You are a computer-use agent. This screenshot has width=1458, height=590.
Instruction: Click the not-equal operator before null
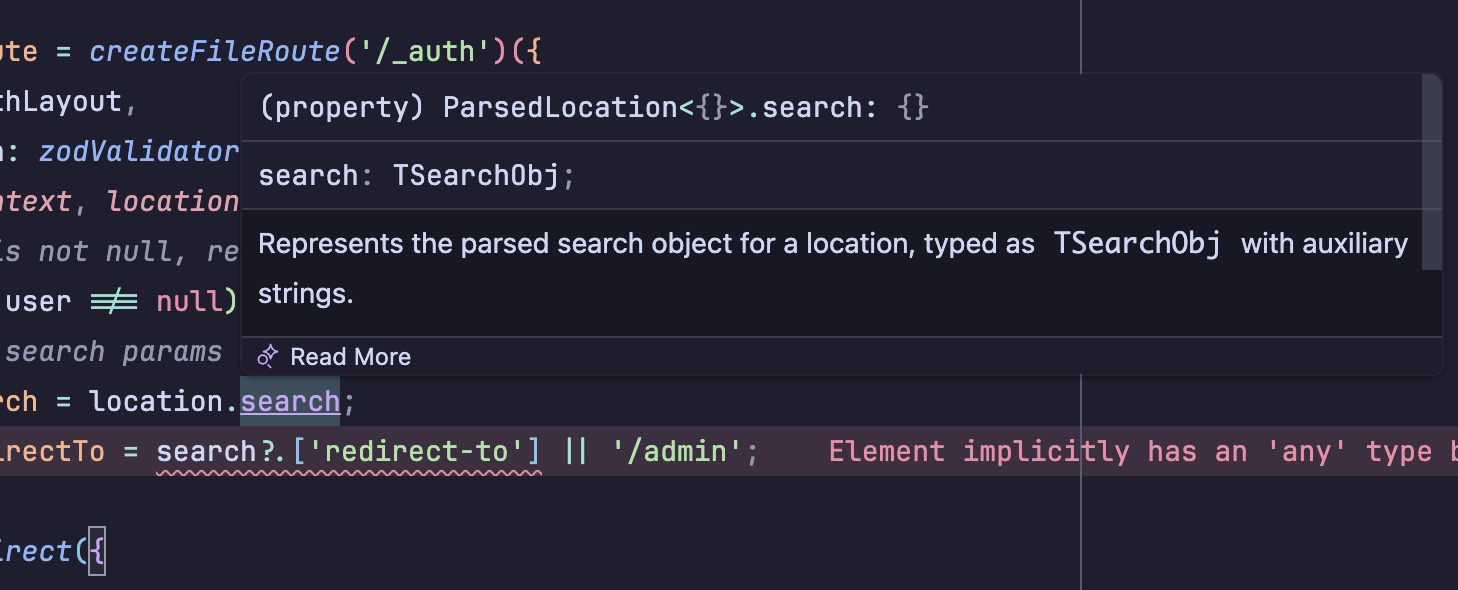(x=114, y=302)
